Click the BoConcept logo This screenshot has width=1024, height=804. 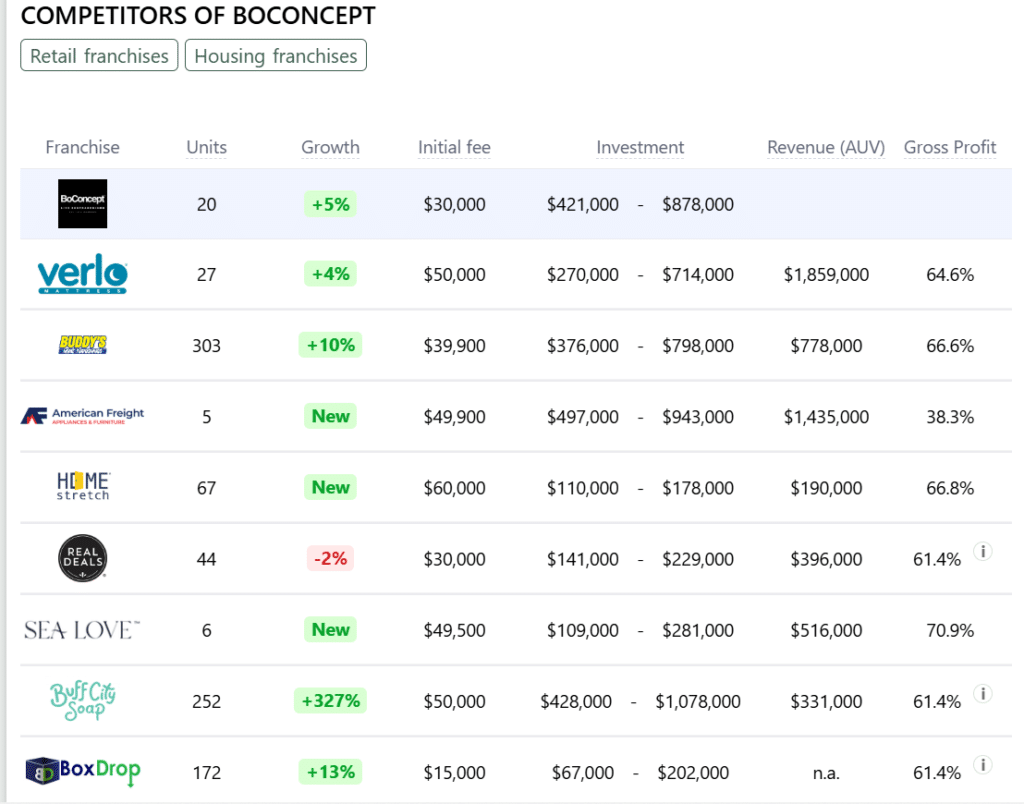(x=82, y=204)
